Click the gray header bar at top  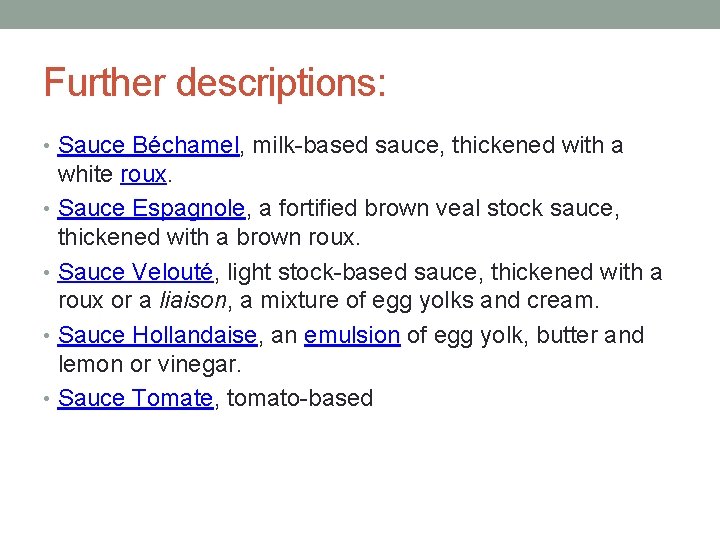point(360,14)
